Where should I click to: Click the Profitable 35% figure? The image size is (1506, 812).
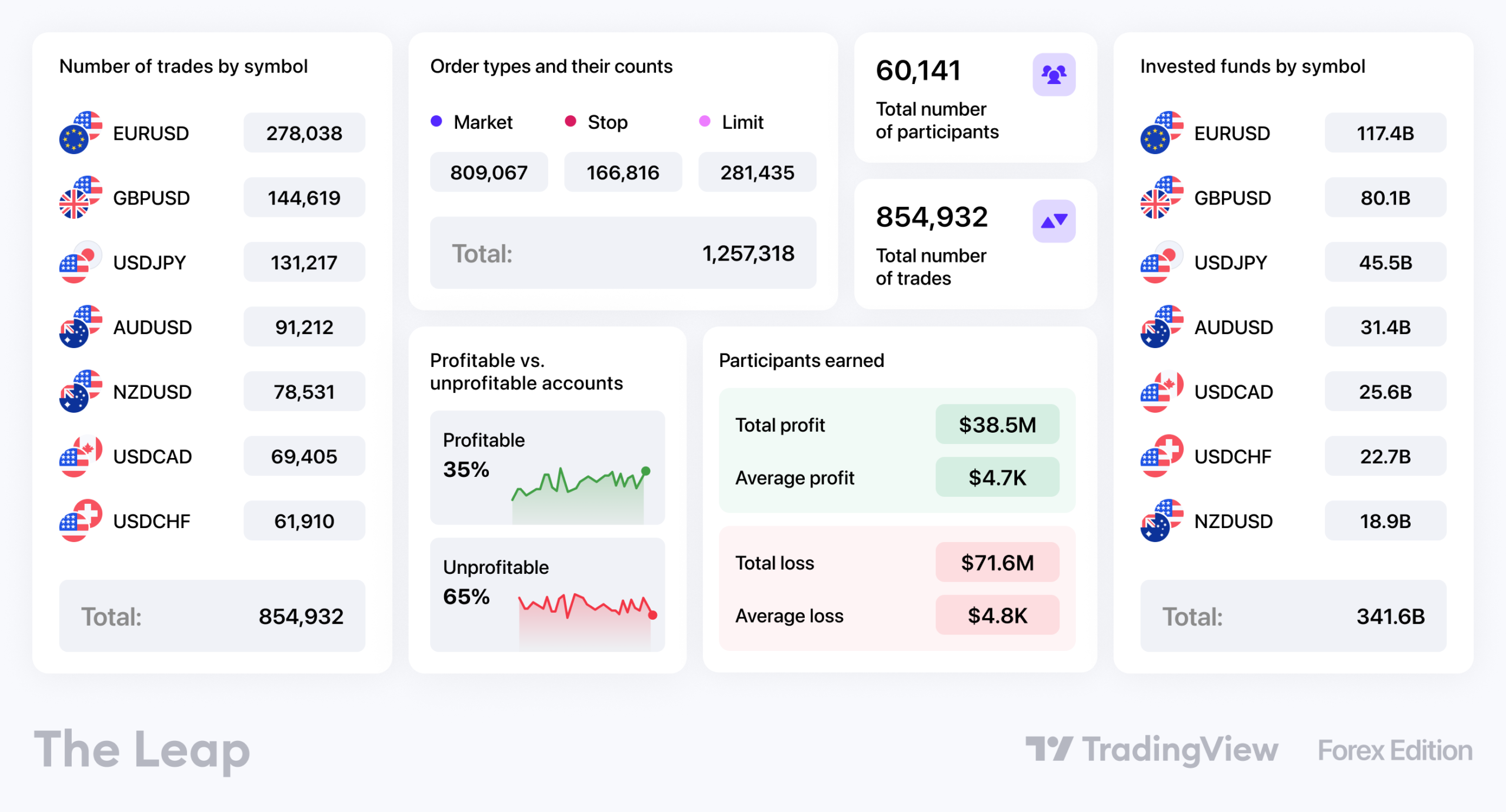point(466,469)
